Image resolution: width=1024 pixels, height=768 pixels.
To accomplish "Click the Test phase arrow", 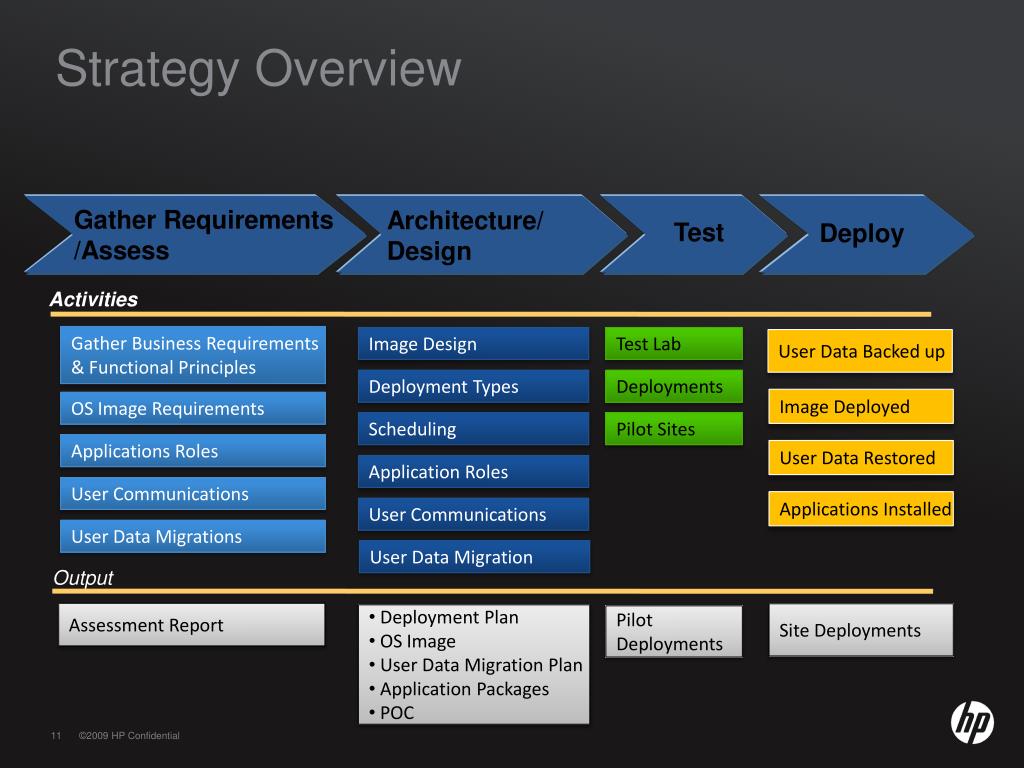I will 694,234.
